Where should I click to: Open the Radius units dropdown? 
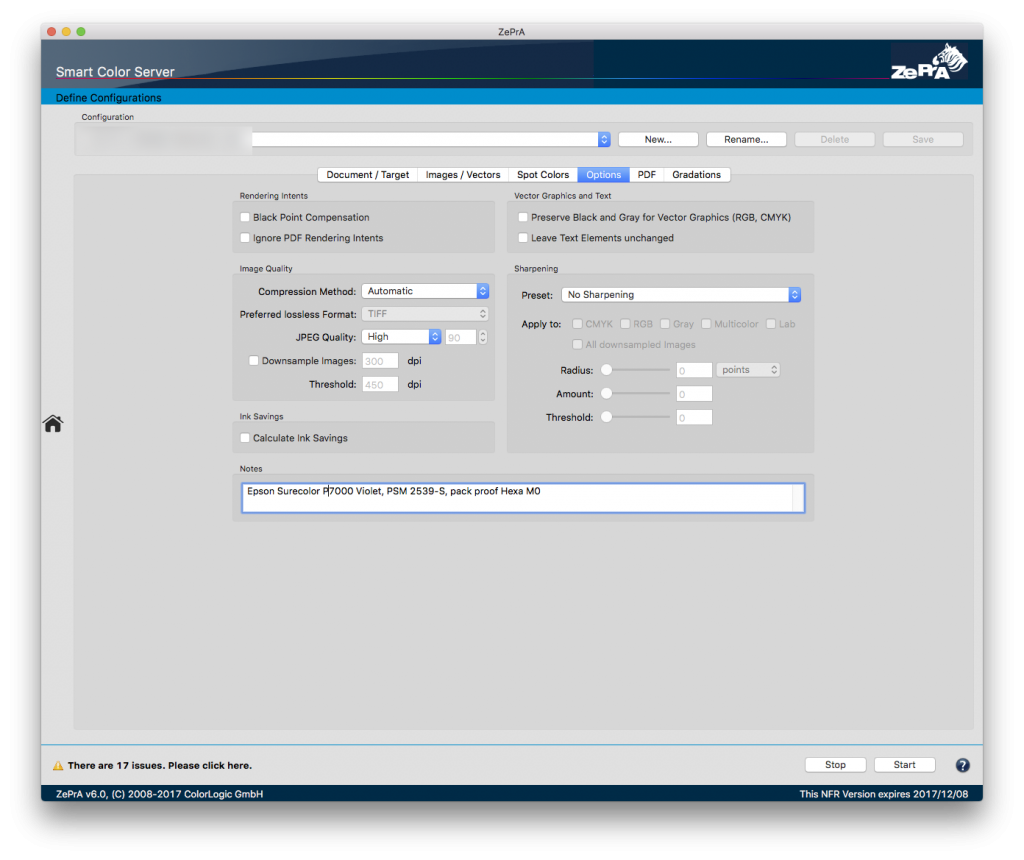[x=748, y=370]
